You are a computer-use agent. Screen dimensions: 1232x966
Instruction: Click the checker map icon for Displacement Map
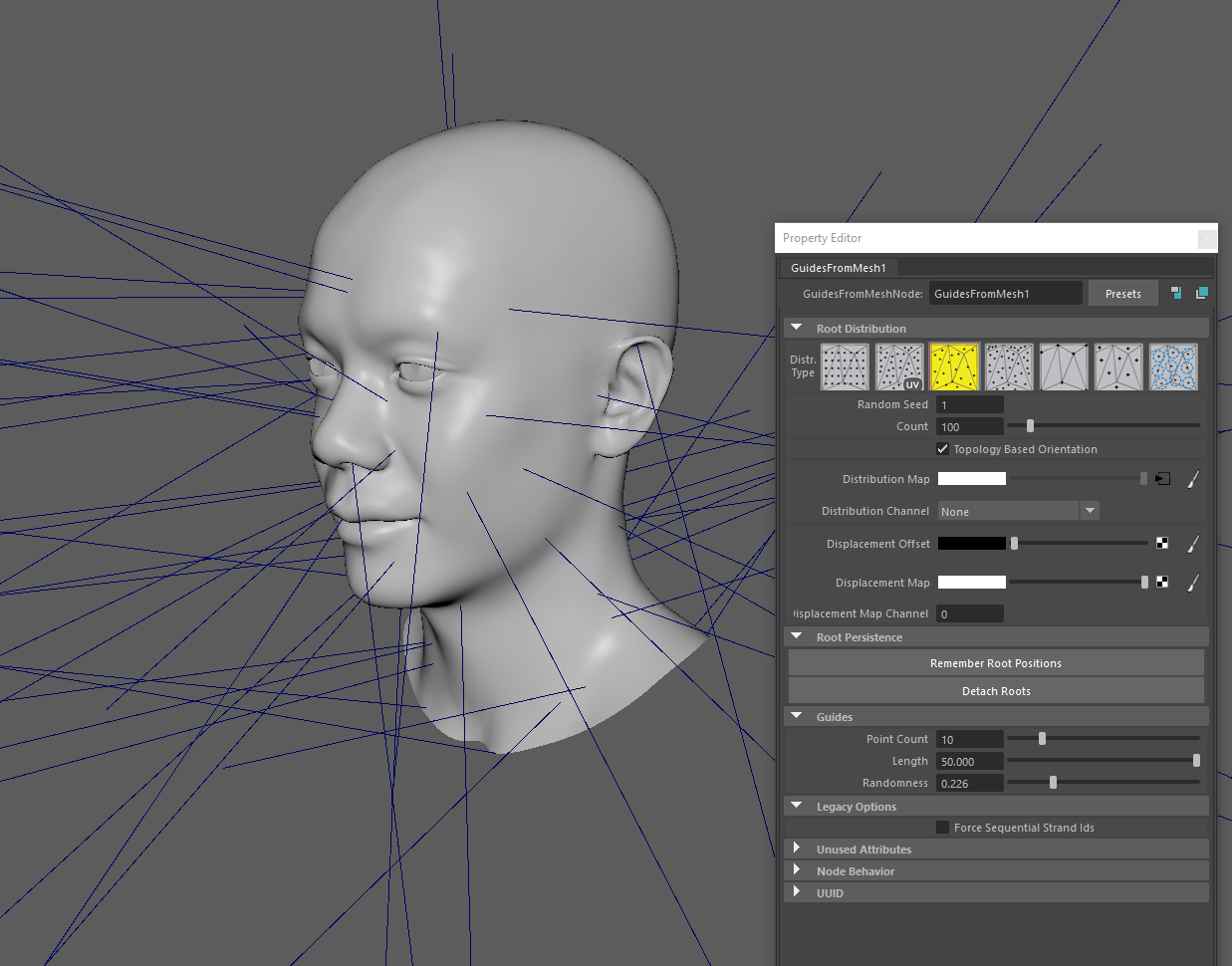pyautogui.click(x=1162, y=583)
